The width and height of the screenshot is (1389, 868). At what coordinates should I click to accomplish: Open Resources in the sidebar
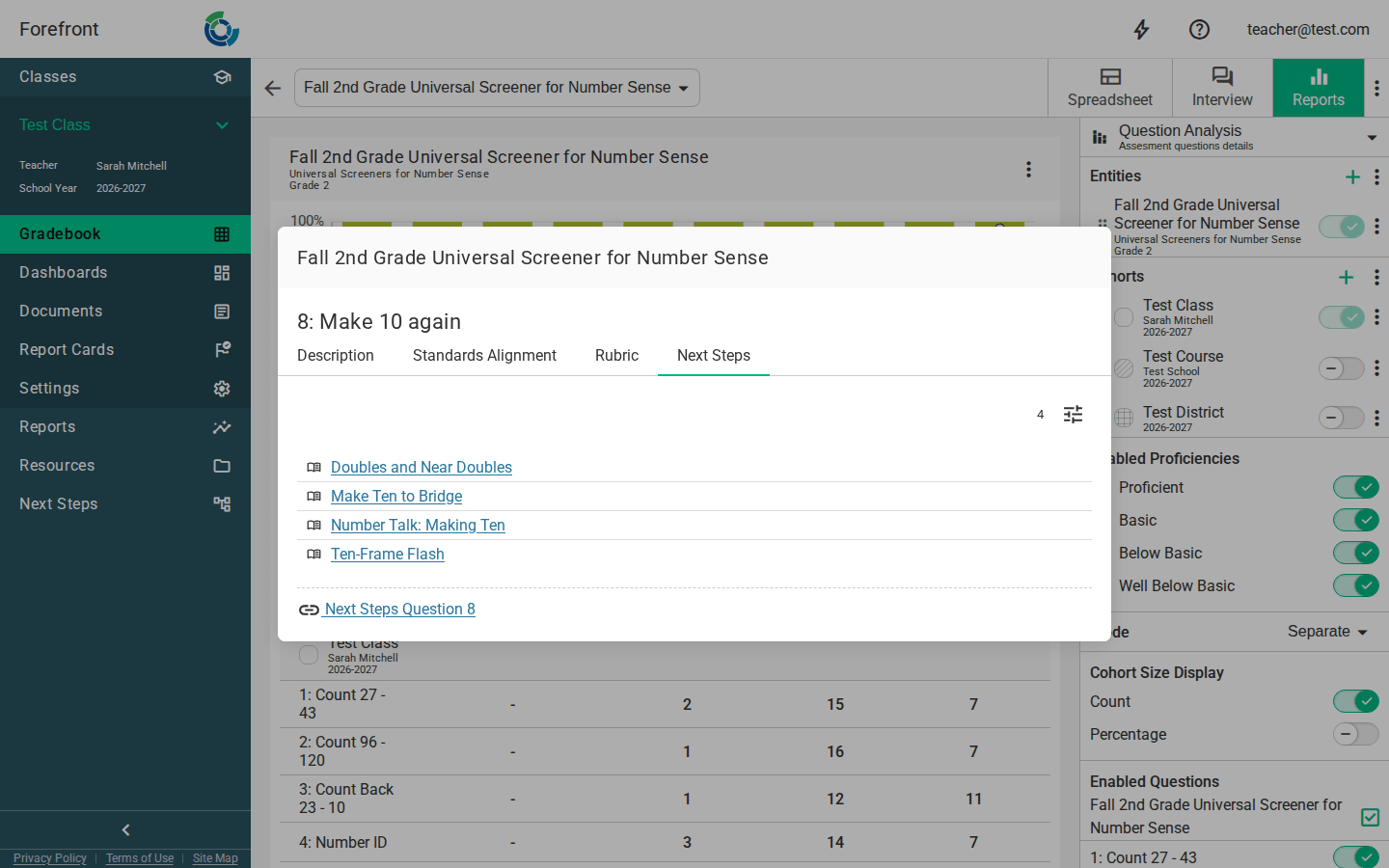pyautogui.click(x=125, y=465)
